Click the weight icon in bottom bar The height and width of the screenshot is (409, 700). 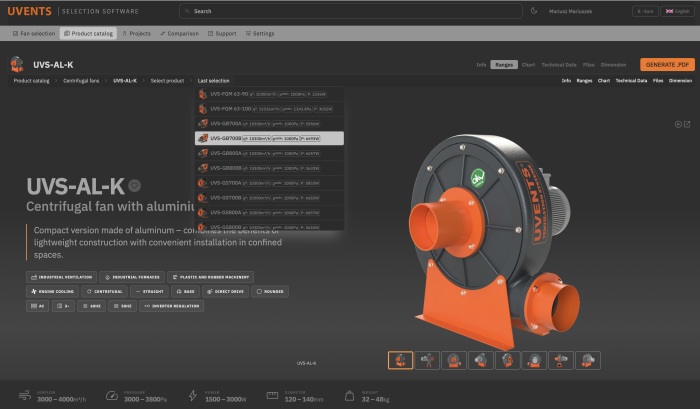tap(350, 396)
